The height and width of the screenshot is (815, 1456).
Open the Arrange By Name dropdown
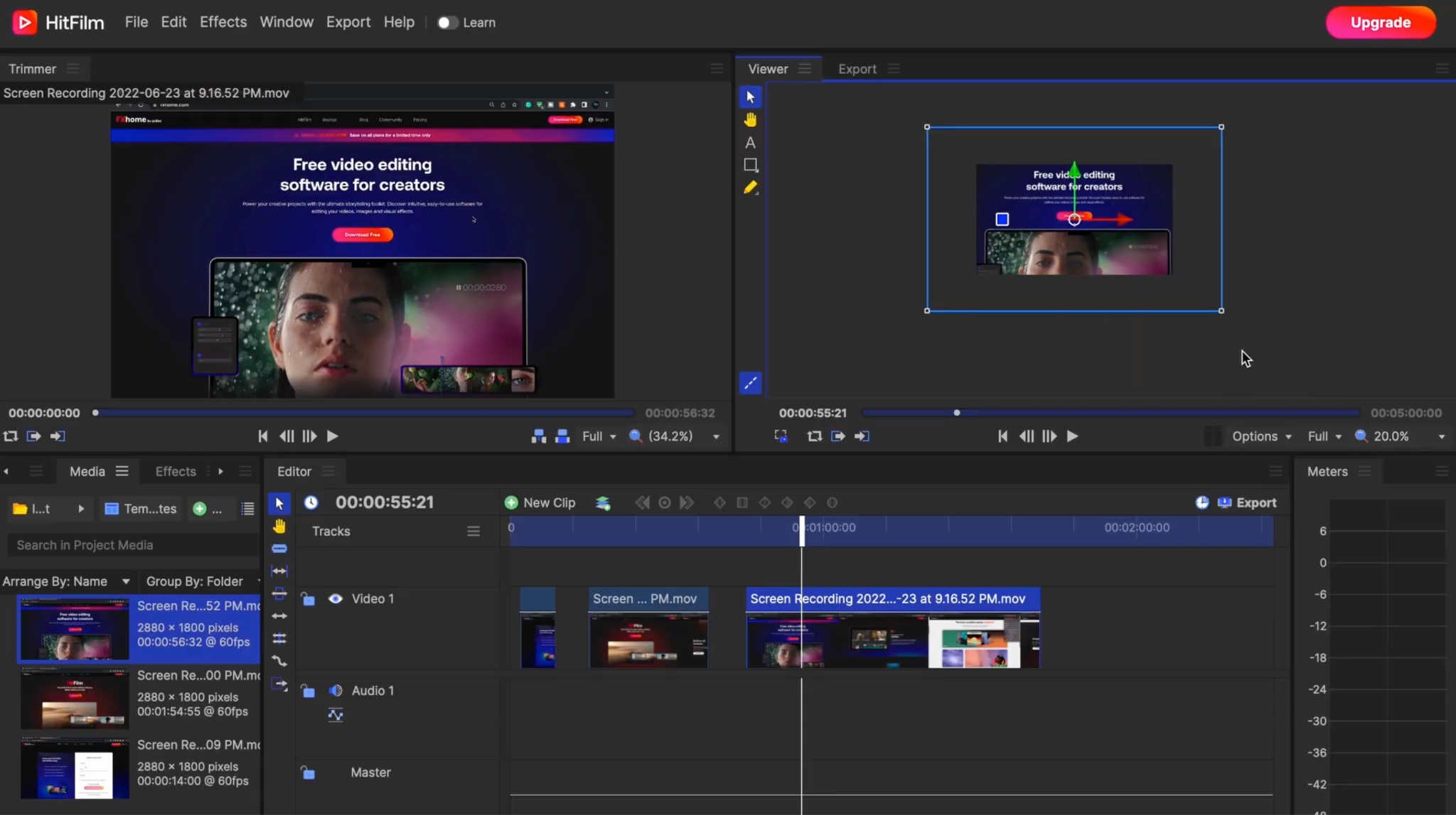(x=68, y=581)
